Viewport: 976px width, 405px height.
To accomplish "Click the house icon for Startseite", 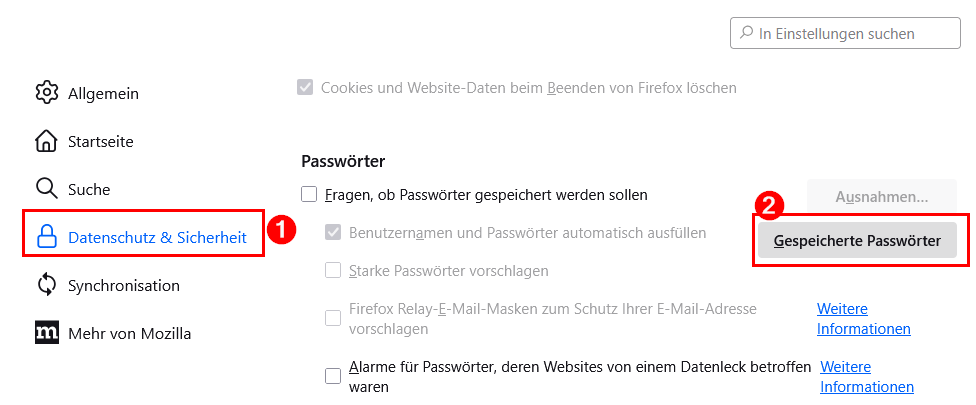I will pyautogui.click(x=47, y=141).
